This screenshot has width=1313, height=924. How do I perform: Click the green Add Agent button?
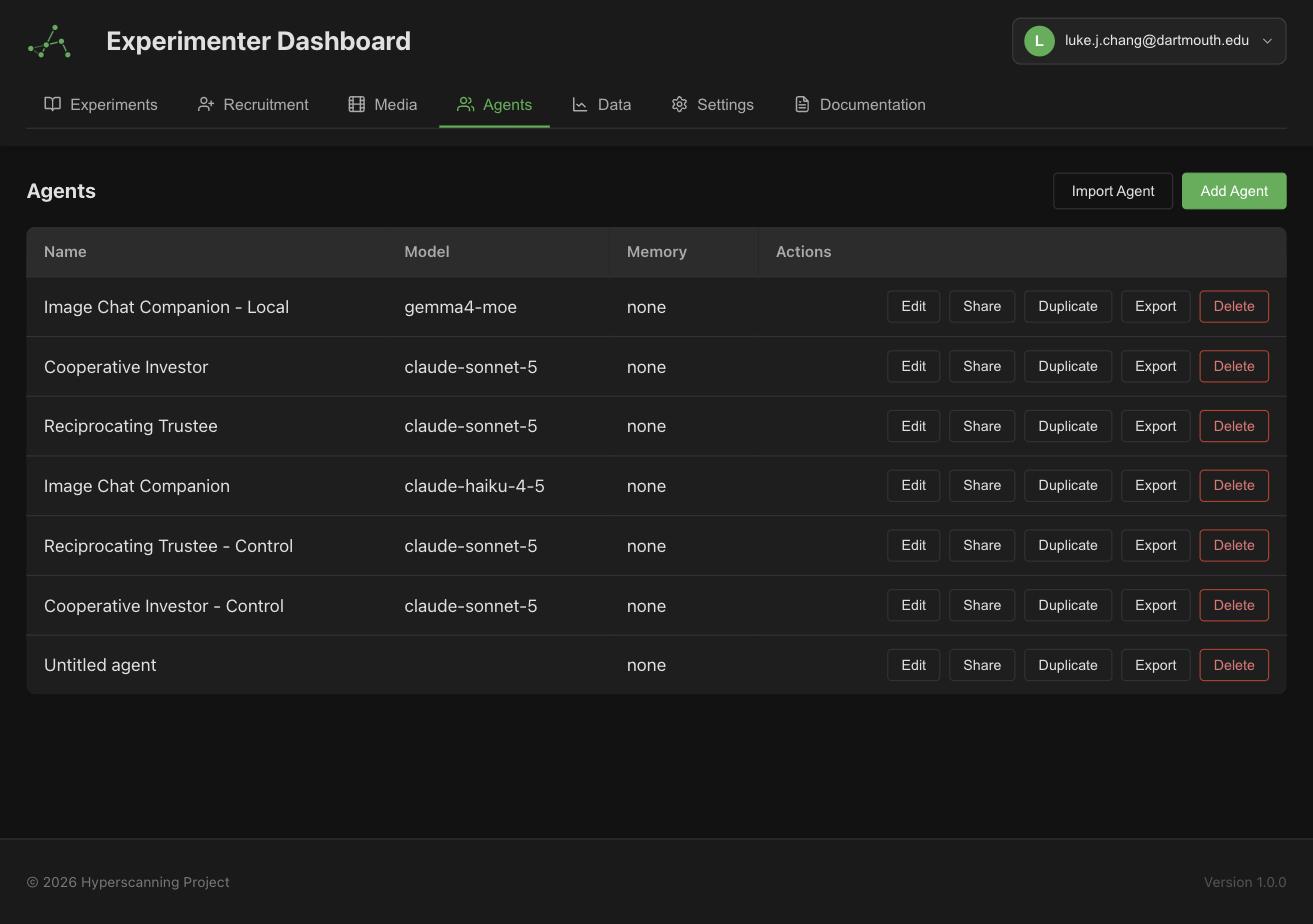point(1234,191)
